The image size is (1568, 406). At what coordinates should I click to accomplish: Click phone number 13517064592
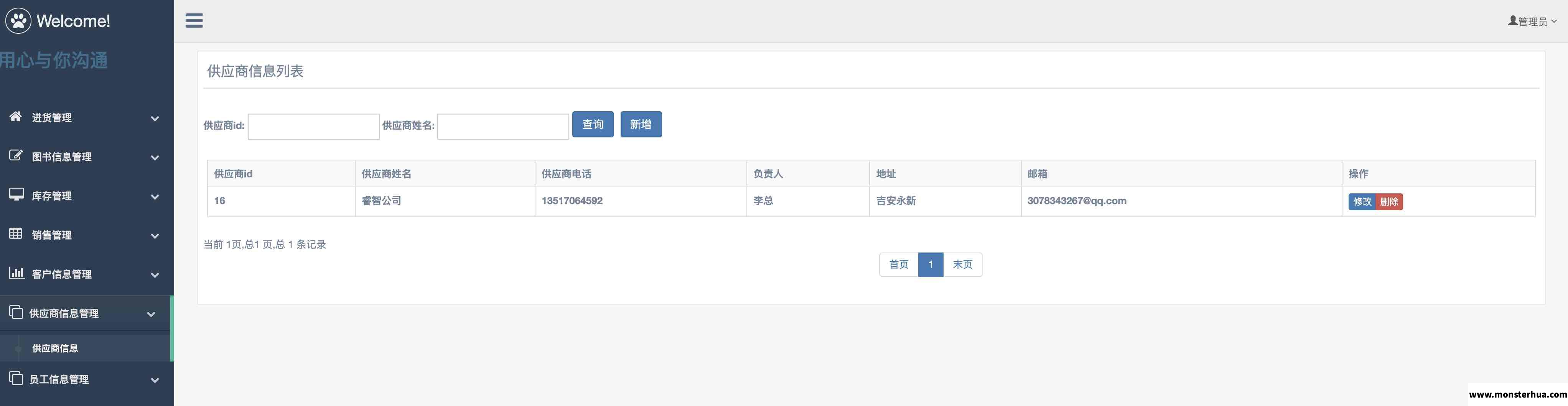pyautogui.click(x=572, y=201)
